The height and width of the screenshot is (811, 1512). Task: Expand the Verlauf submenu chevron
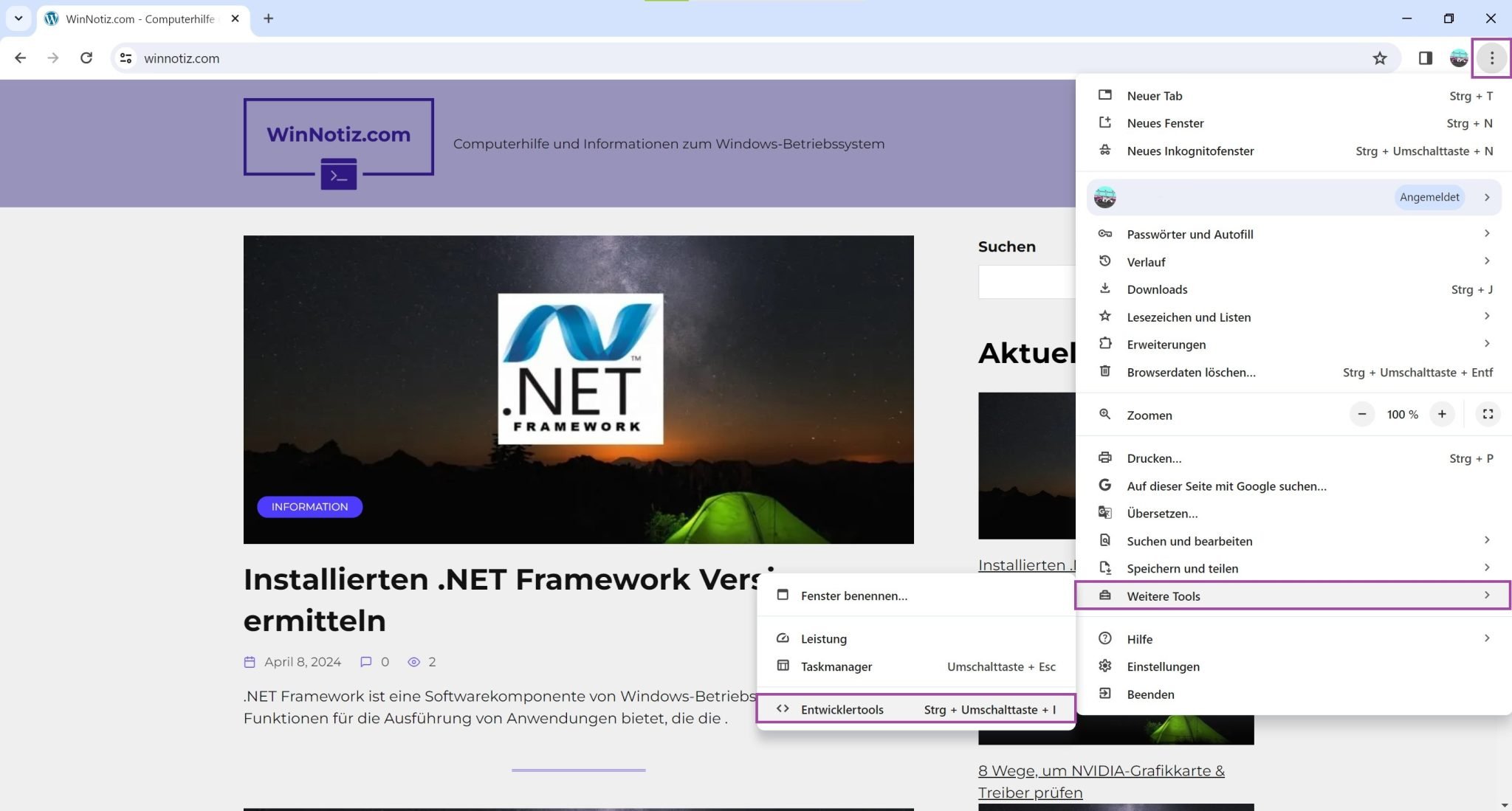point(1488,261)
